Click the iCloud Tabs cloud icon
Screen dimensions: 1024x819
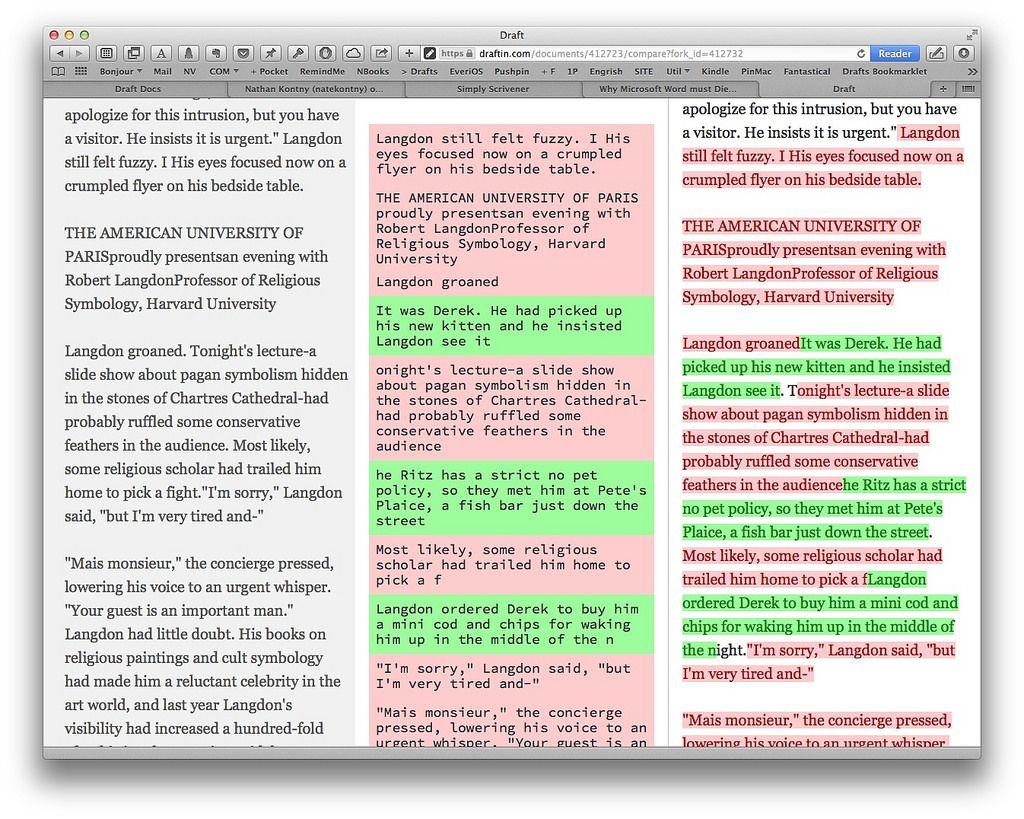353,53
